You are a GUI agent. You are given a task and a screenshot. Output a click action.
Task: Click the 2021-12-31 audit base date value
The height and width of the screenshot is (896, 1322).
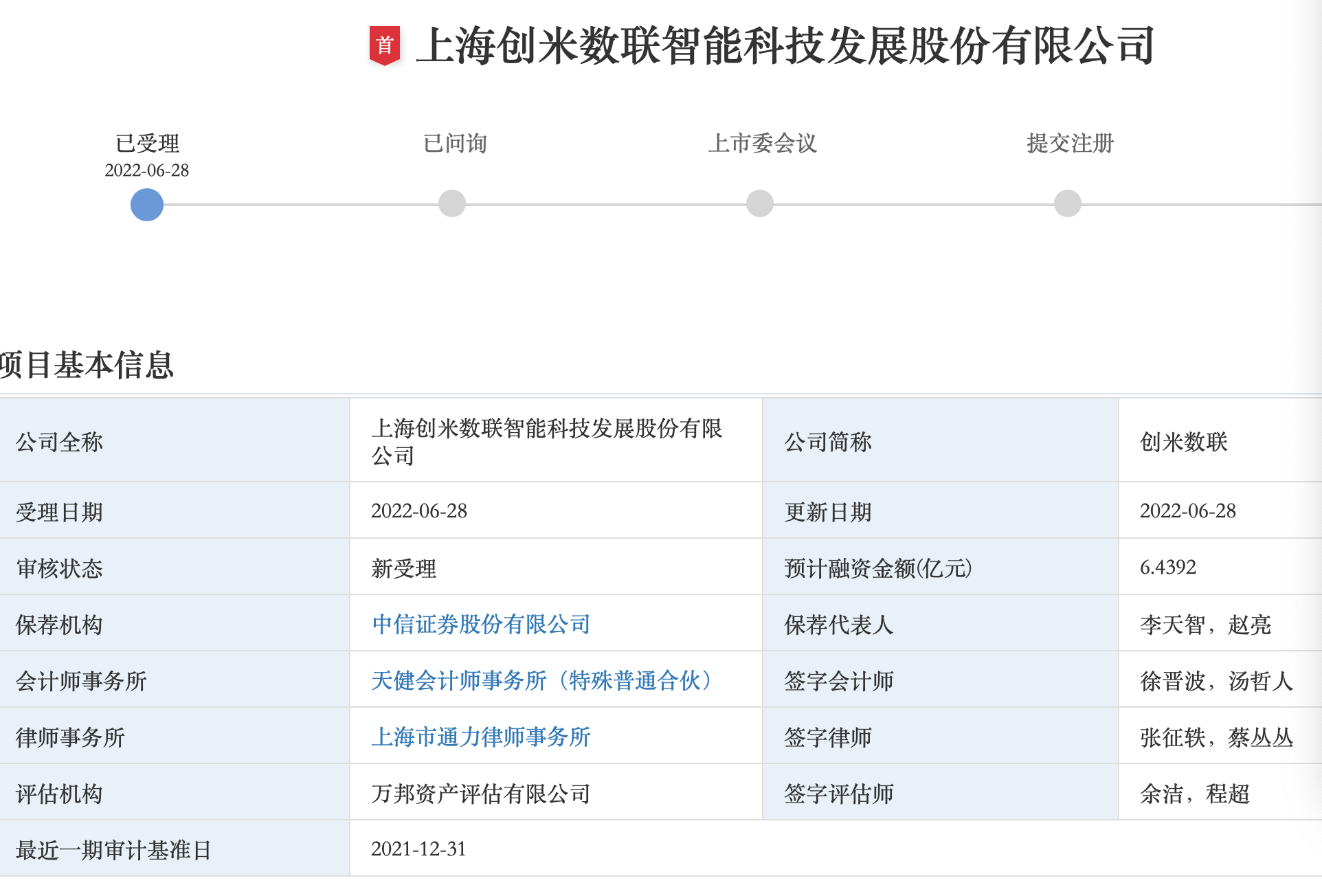click(x=419, y=849)
